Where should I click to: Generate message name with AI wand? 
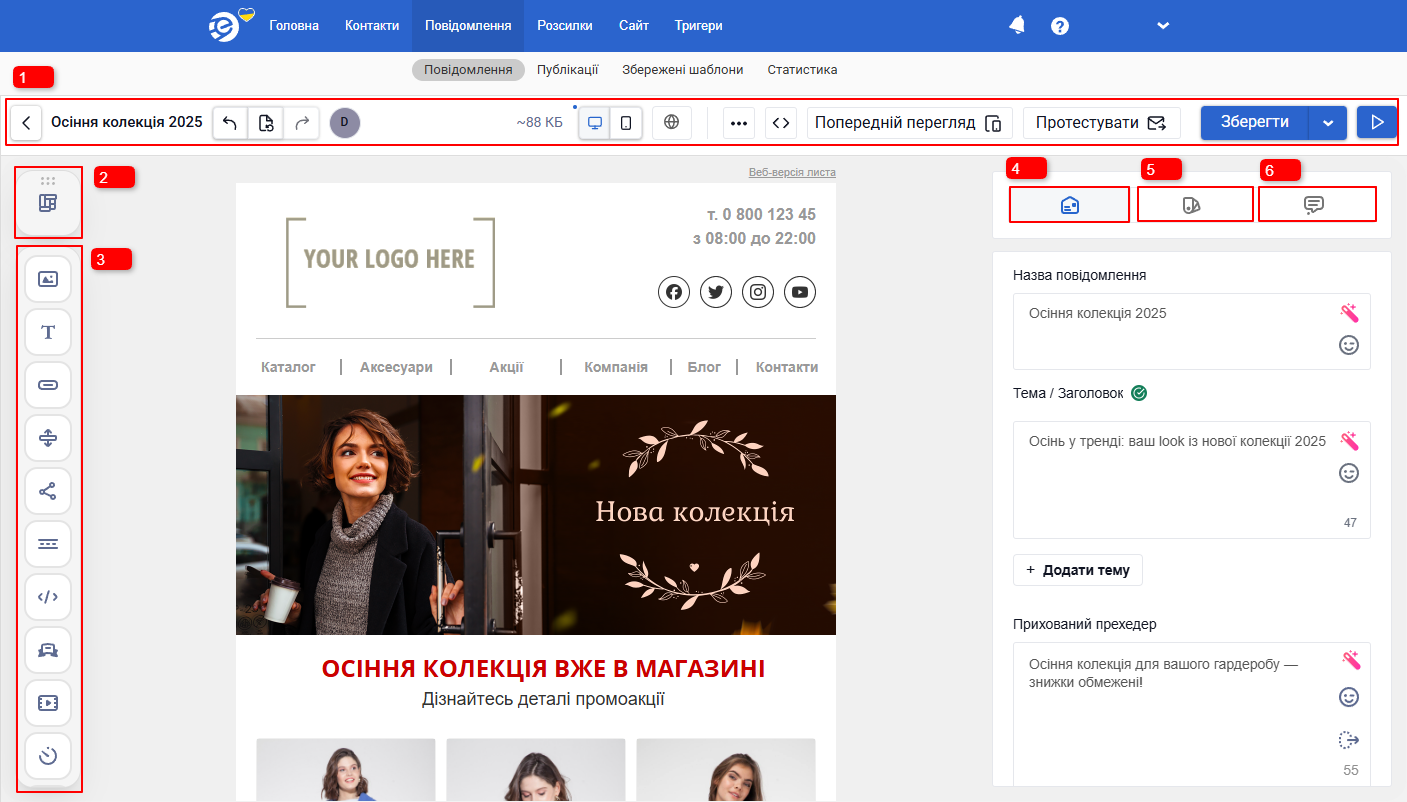(x=1350, y=313)
